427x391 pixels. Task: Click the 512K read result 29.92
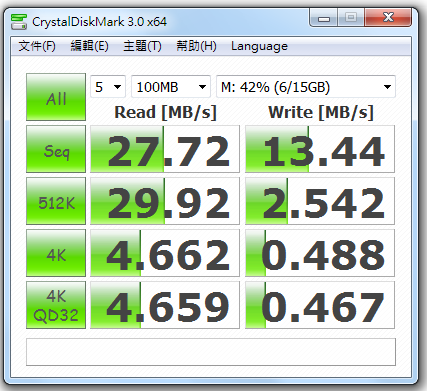tap(165, 201)
